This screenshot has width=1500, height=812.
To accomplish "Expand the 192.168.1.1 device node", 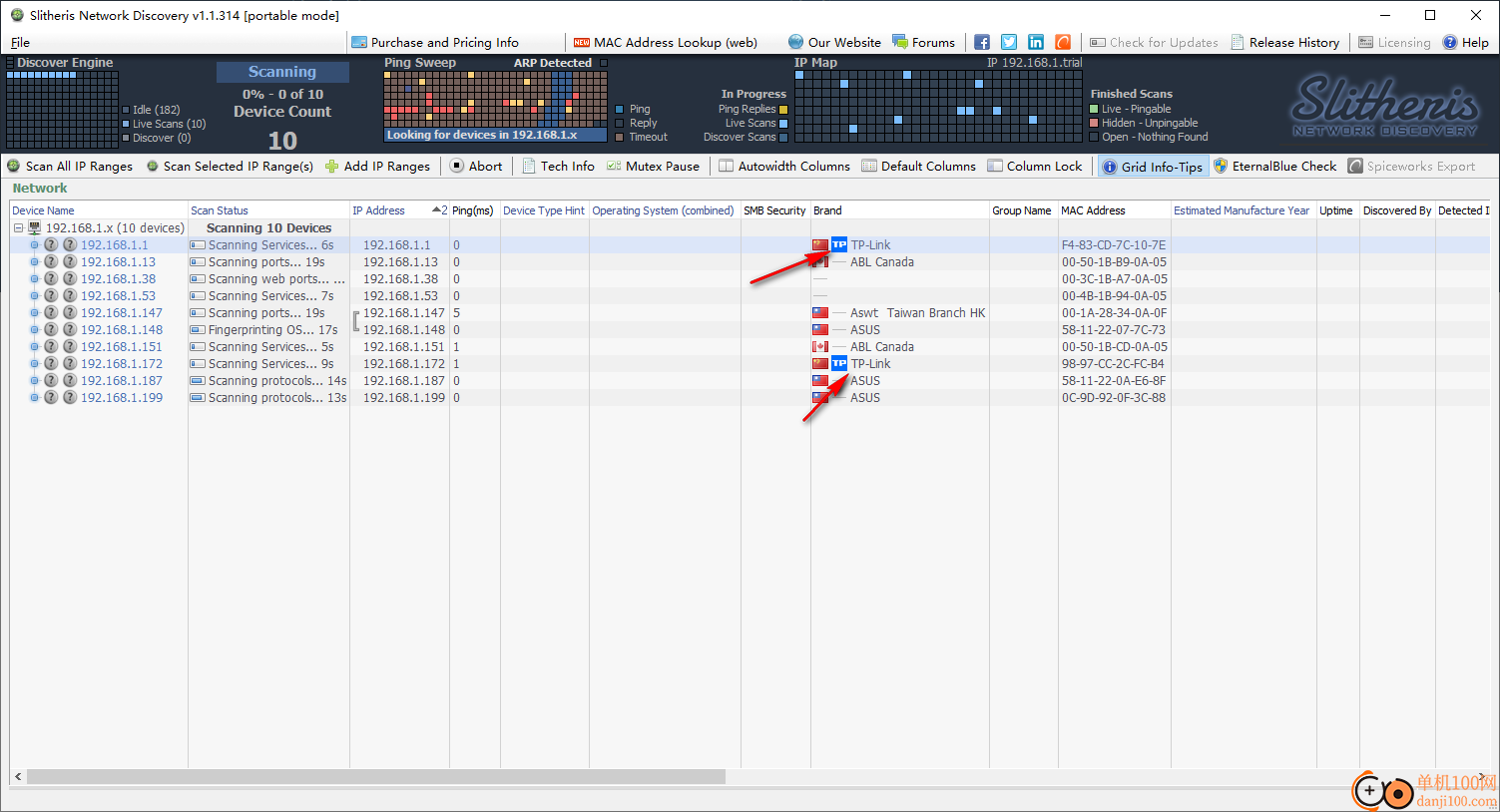I will pos(35,245).
